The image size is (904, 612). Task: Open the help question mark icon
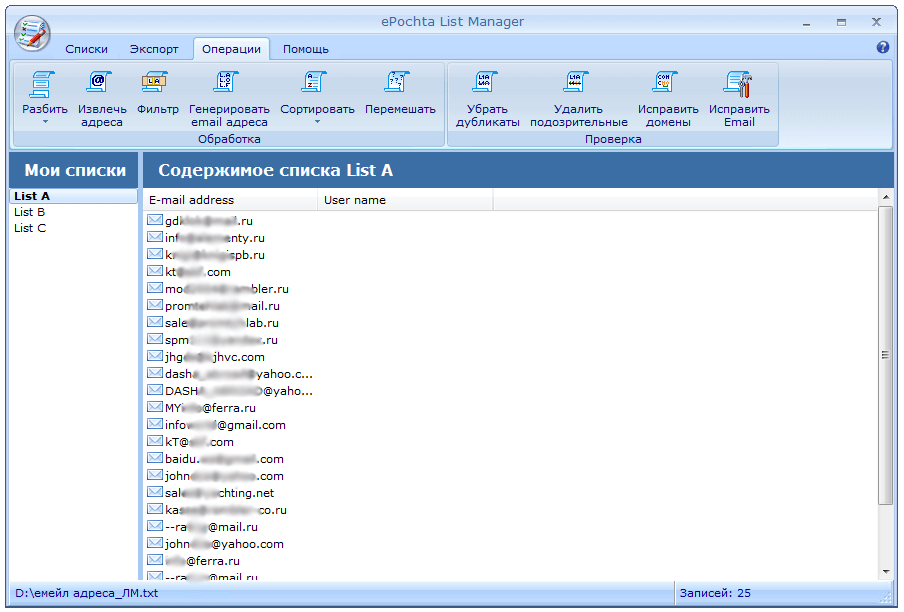coord(883,47)
